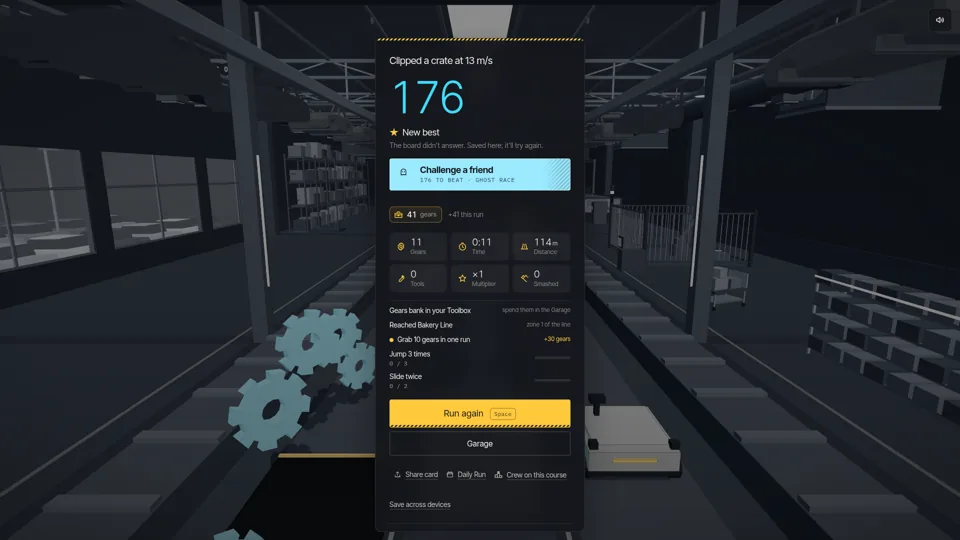Click the 'New best' label
The image size is (960, 540).
pos(421,132)
